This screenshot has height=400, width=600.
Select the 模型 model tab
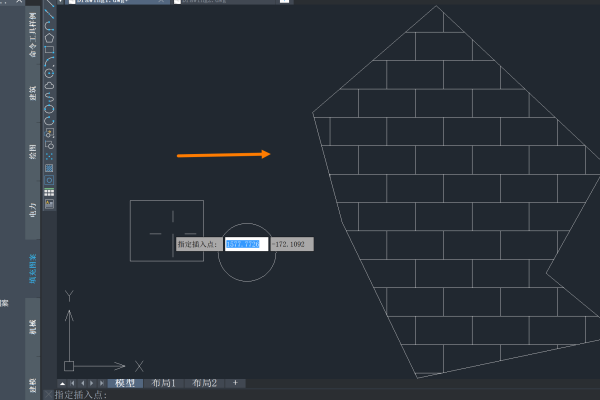coord(125,383)
